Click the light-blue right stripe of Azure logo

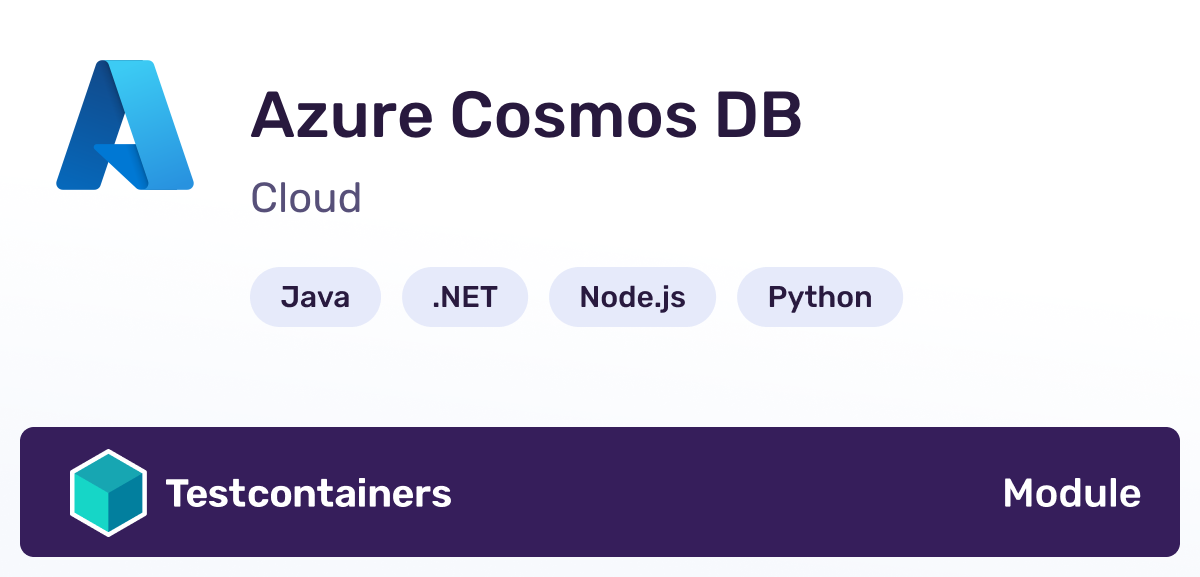pyautogui.click(x=165, y=125)
